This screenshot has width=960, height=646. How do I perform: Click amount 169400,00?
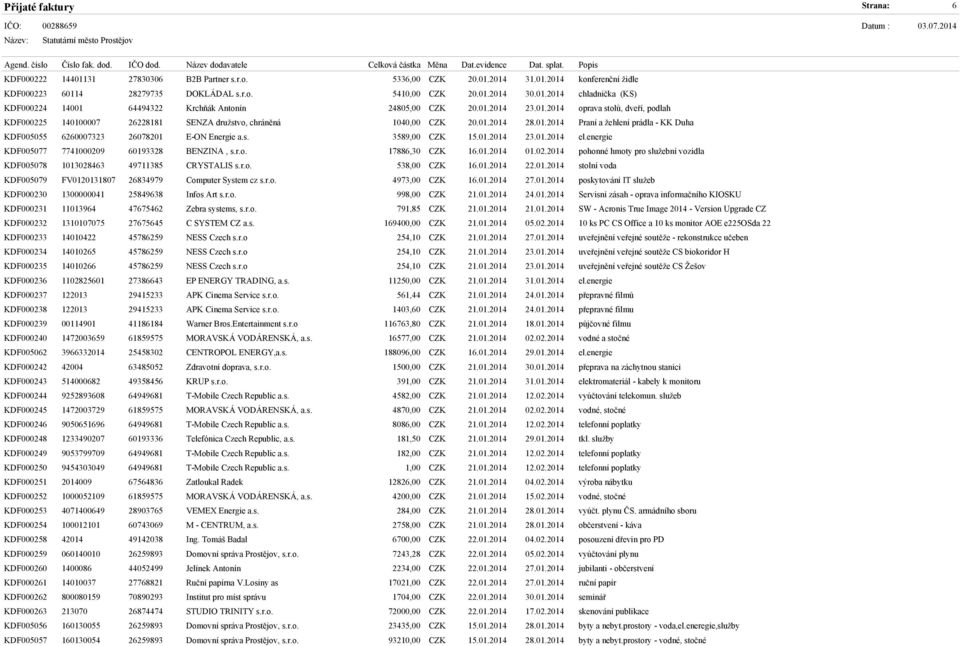pyautogui.click(x=402, y=223)
